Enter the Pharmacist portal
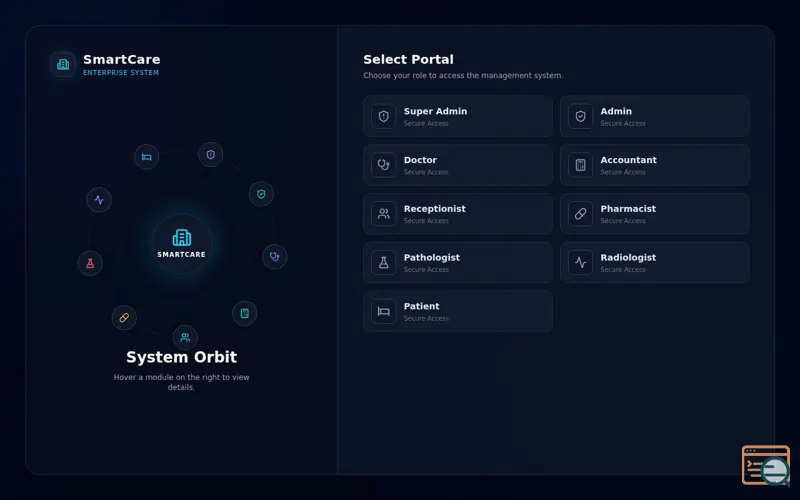The image size is (800, 500). (655, 214)
